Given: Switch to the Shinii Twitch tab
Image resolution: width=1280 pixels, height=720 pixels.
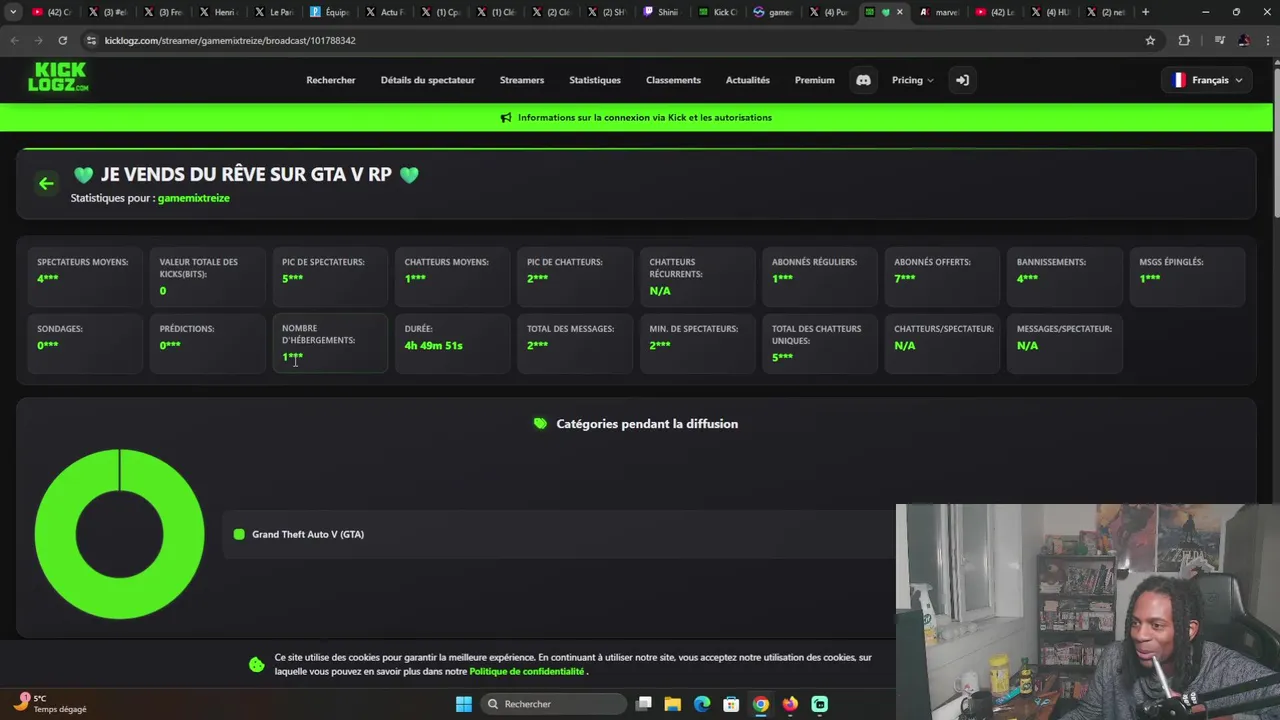Looking at the screenshot, I should [x=660, y=12].
